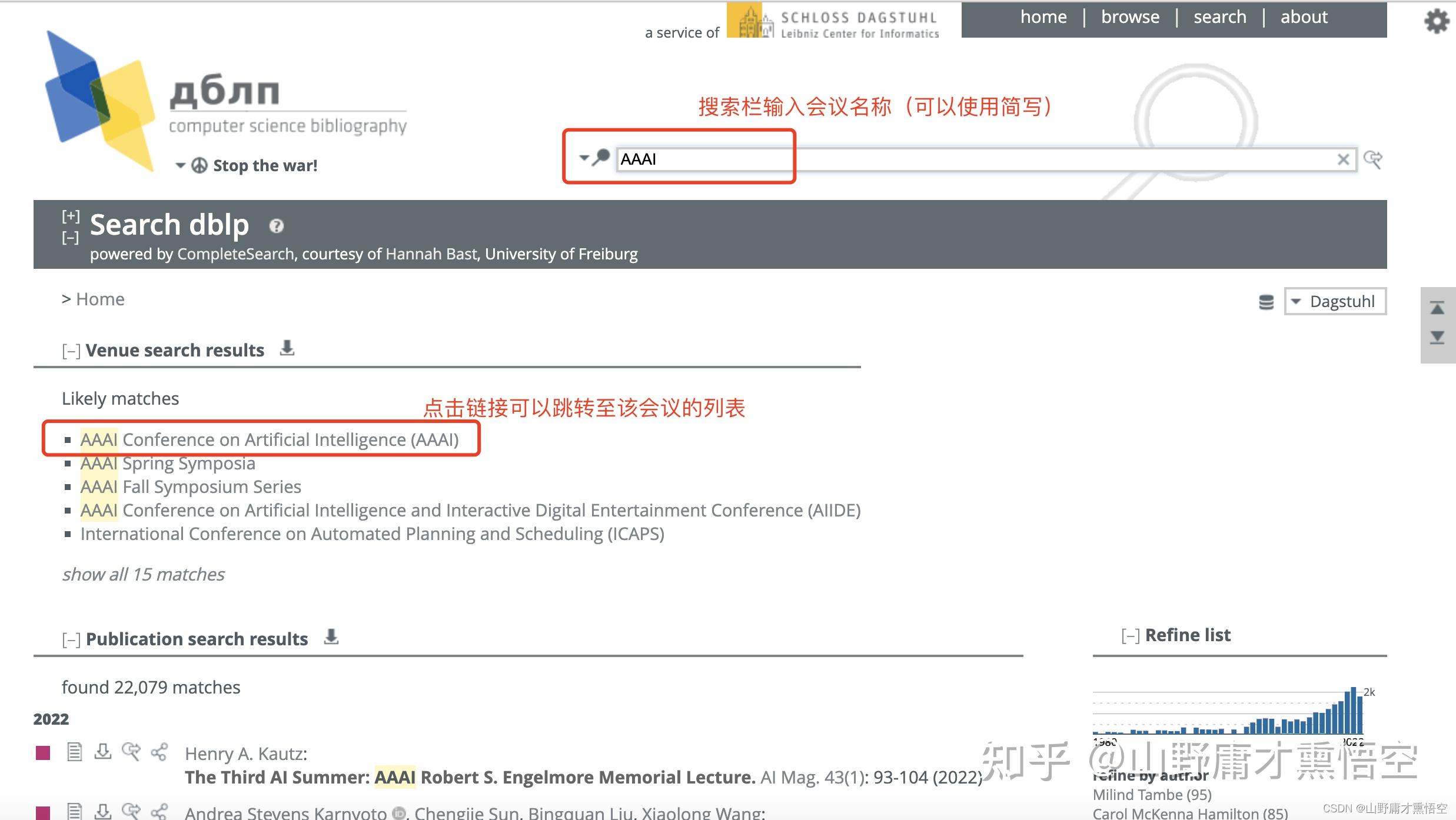Click the database mirror icon

[1266, 302]
